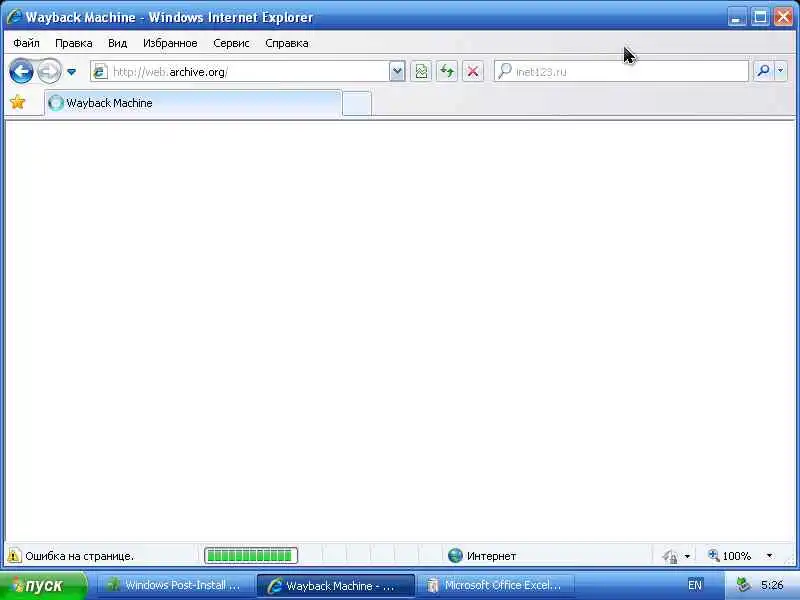This screenshot has height=600, width=800.
Task: Toggle Compatibility View broken-page icon
Action: tap(421, 71)
